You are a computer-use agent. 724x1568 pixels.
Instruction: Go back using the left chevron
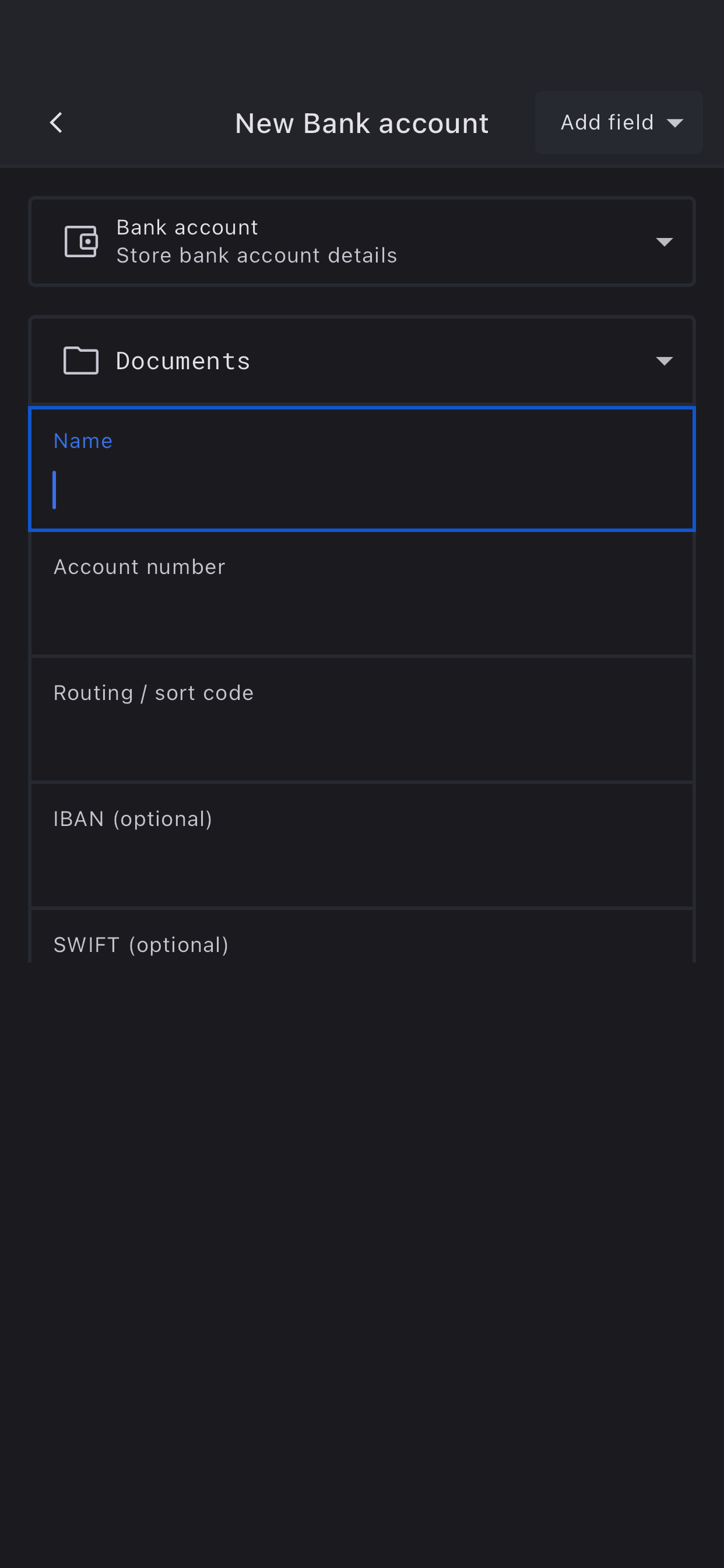click(56, 123)
